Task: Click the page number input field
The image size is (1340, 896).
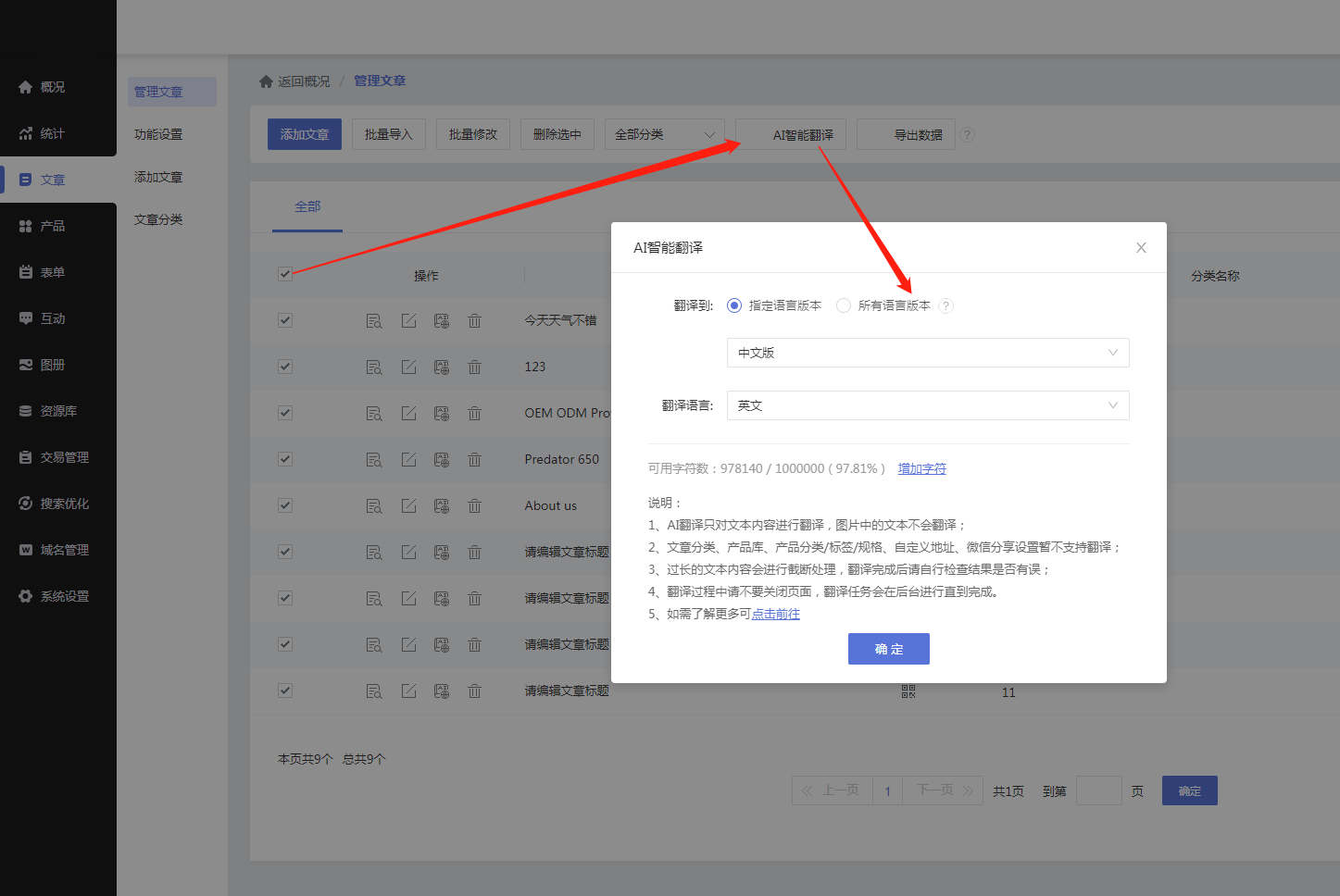Action: pos(1098,791)
